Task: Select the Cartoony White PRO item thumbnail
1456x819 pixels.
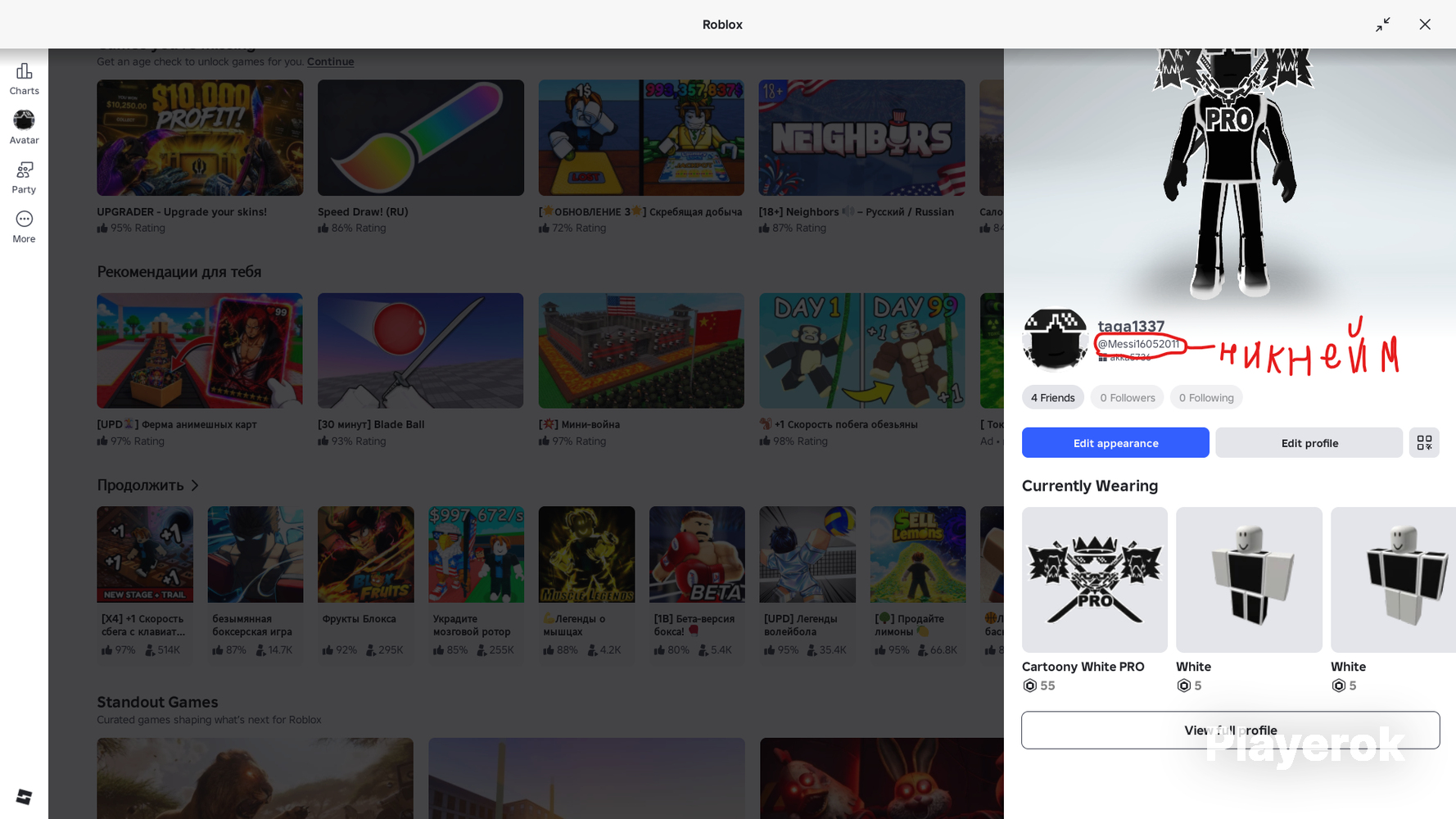Action: tap(1095, 580)
